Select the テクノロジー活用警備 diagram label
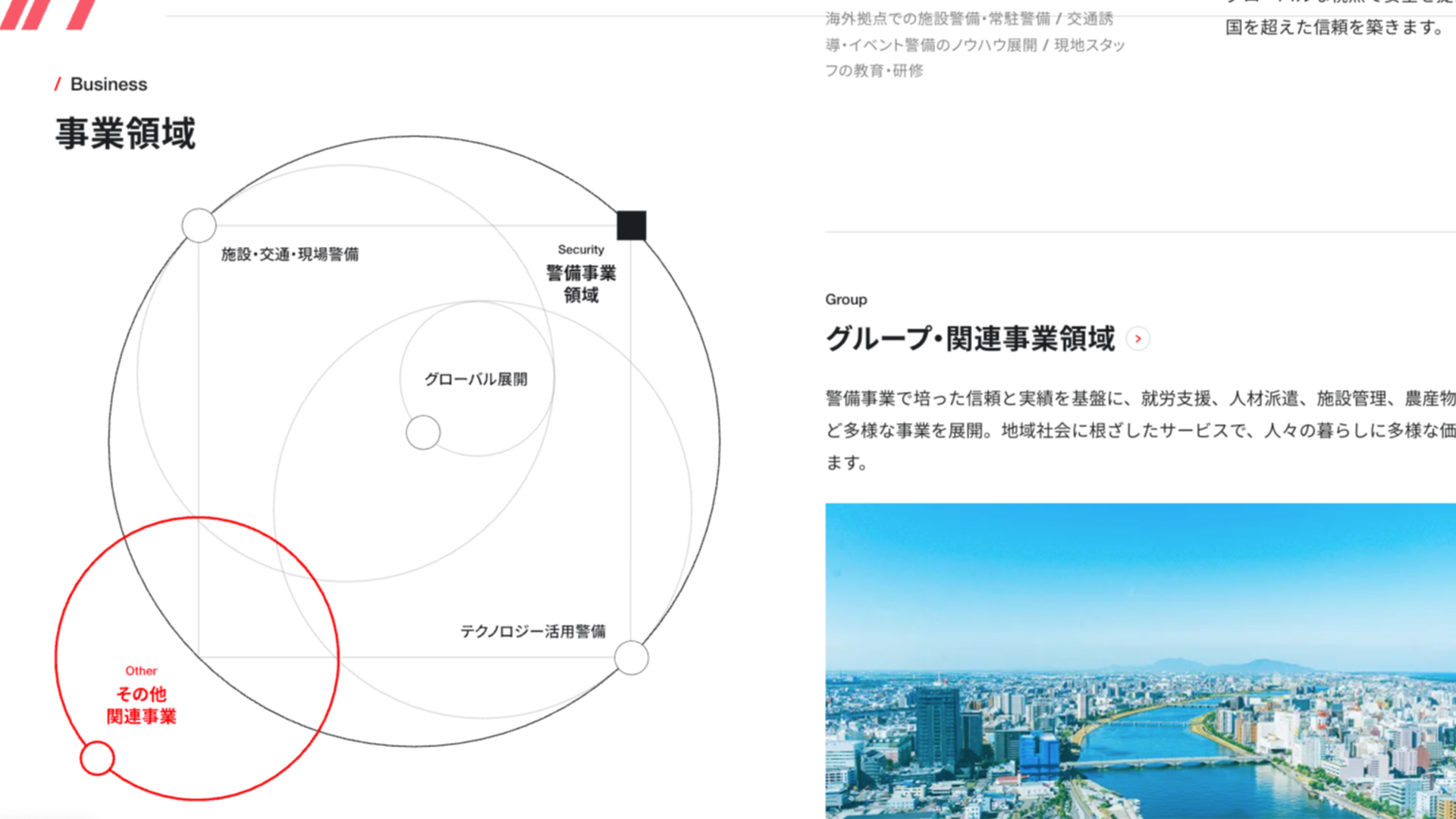This screenshot has height=819, width=1456. [x=535, y=630]
